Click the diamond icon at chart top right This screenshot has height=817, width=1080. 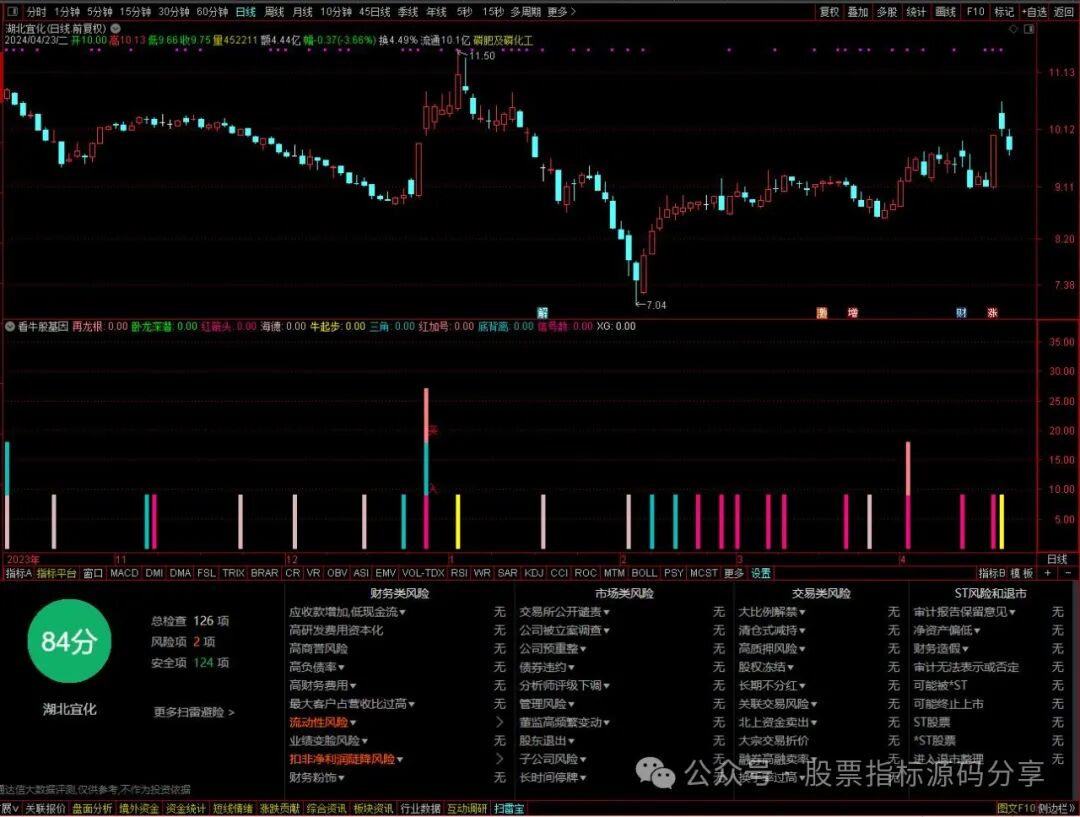click(1013, 29)
